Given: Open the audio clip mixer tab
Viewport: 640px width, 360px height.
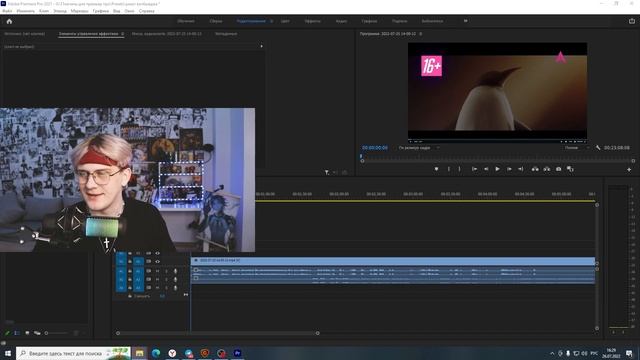Looking at the screenshot, I should (x=167, y=34).
